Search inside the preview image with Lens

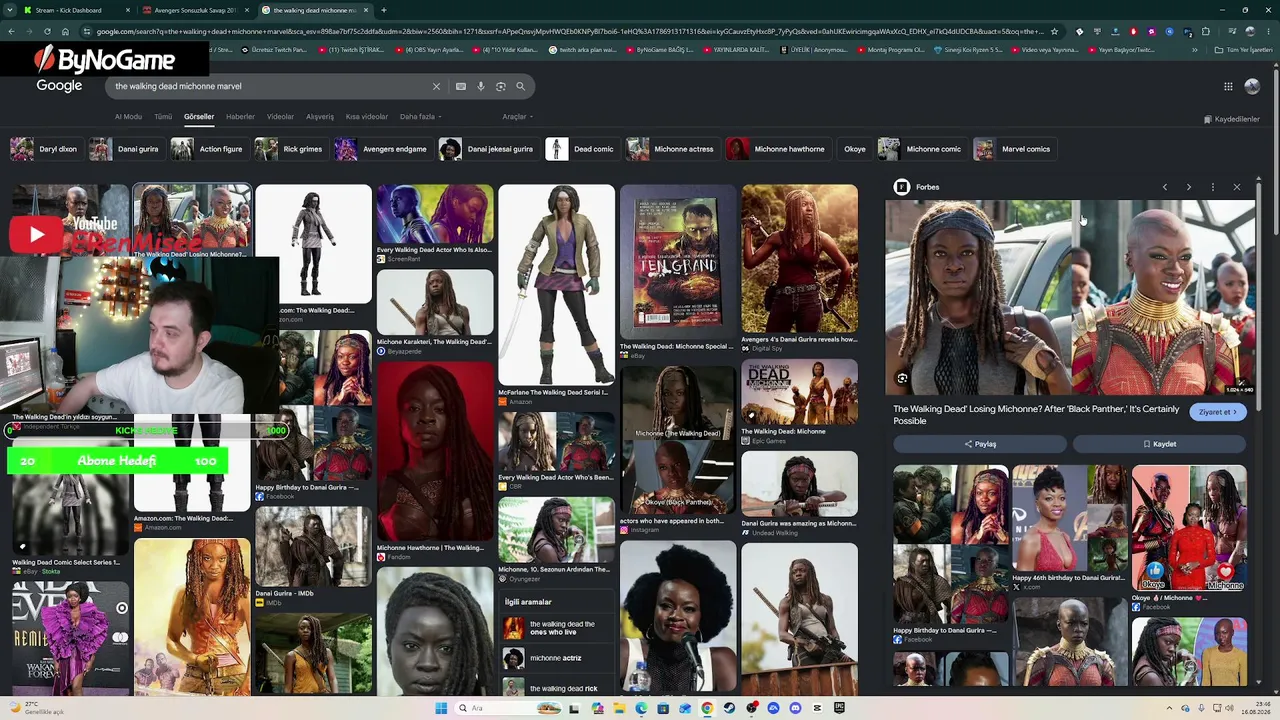(x=902, y=378)
